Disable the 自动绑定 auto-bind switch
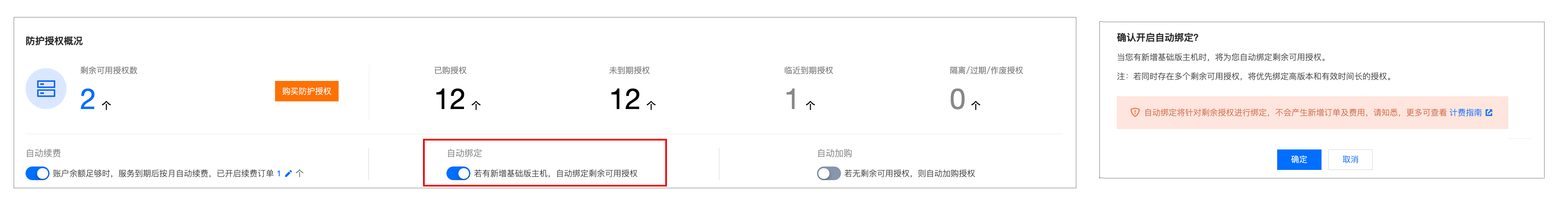 click(458, 174)
